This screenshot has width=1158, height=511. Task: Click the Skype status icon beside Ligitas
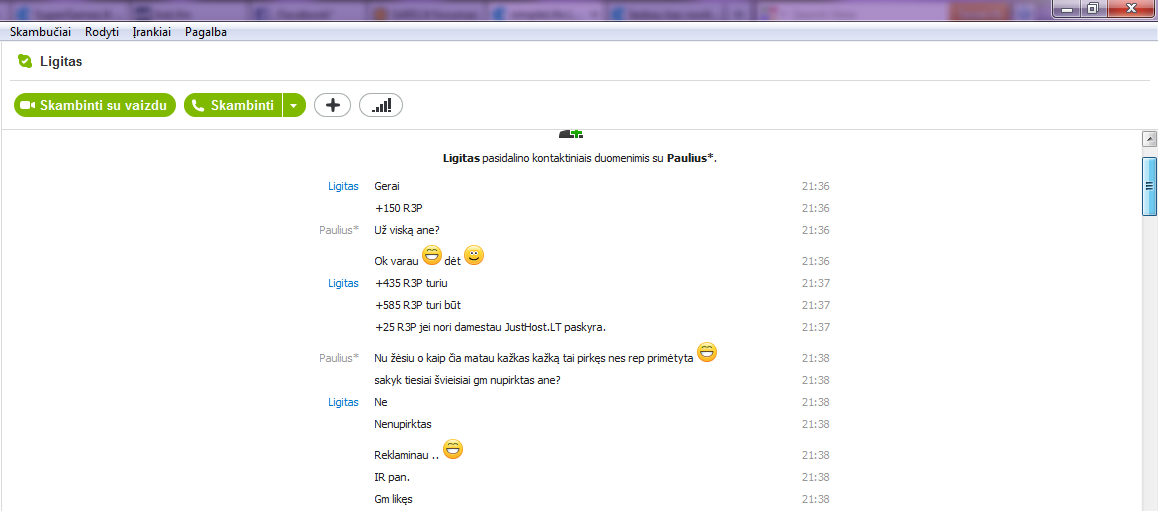tap(25, 61)
